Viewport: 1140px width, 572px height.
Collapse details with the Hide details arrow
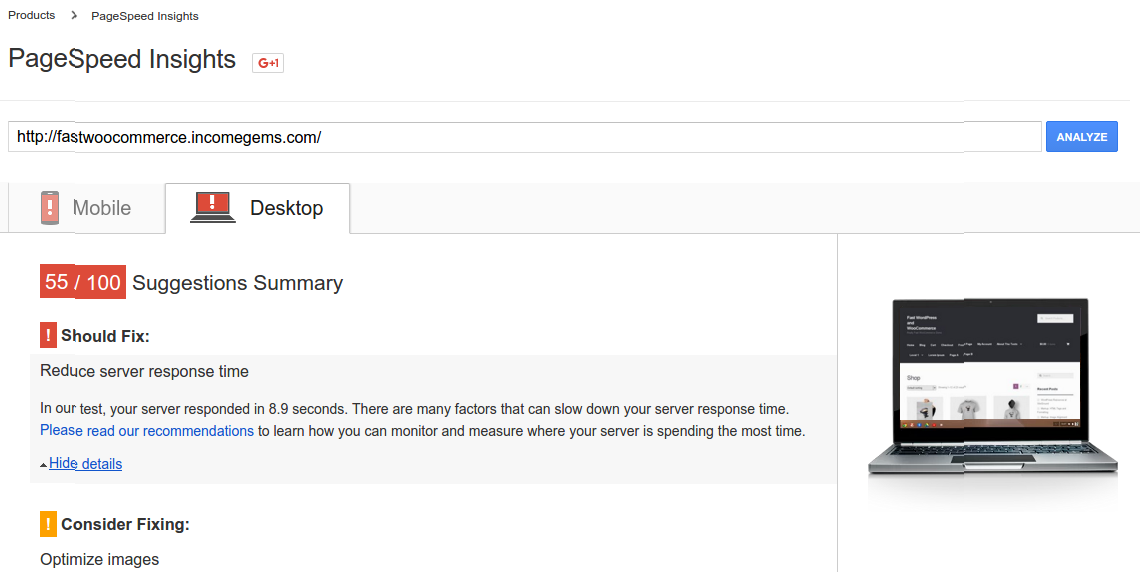(44, 464)
